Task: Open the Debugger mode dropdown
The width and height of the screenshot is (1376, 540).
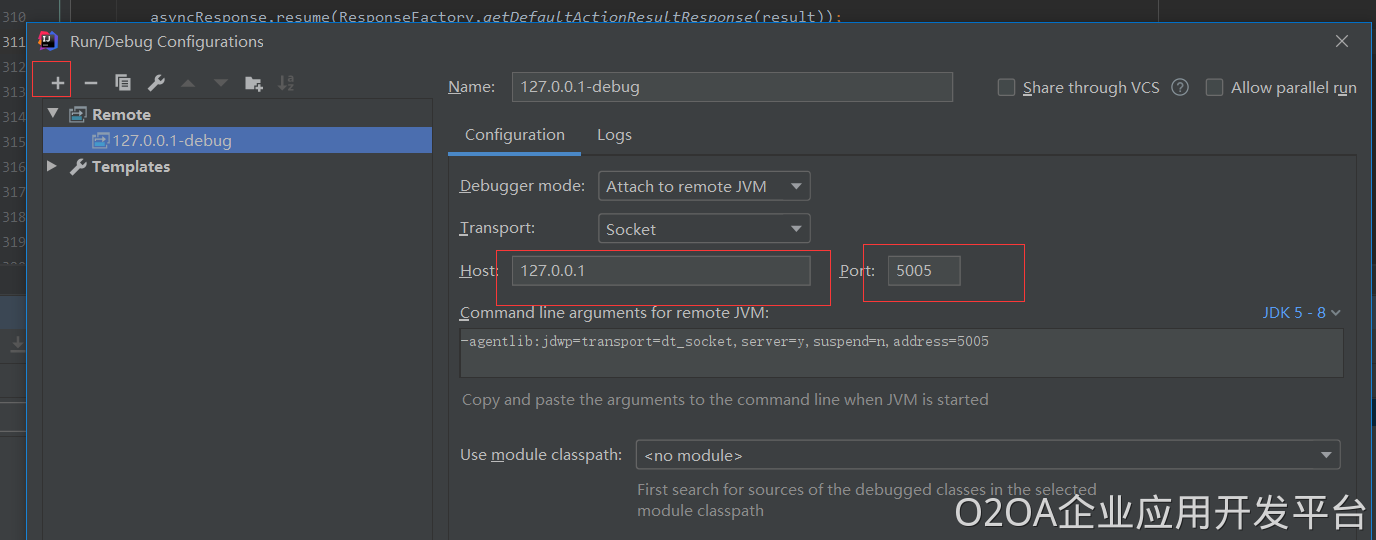Action: pos(704,186)
